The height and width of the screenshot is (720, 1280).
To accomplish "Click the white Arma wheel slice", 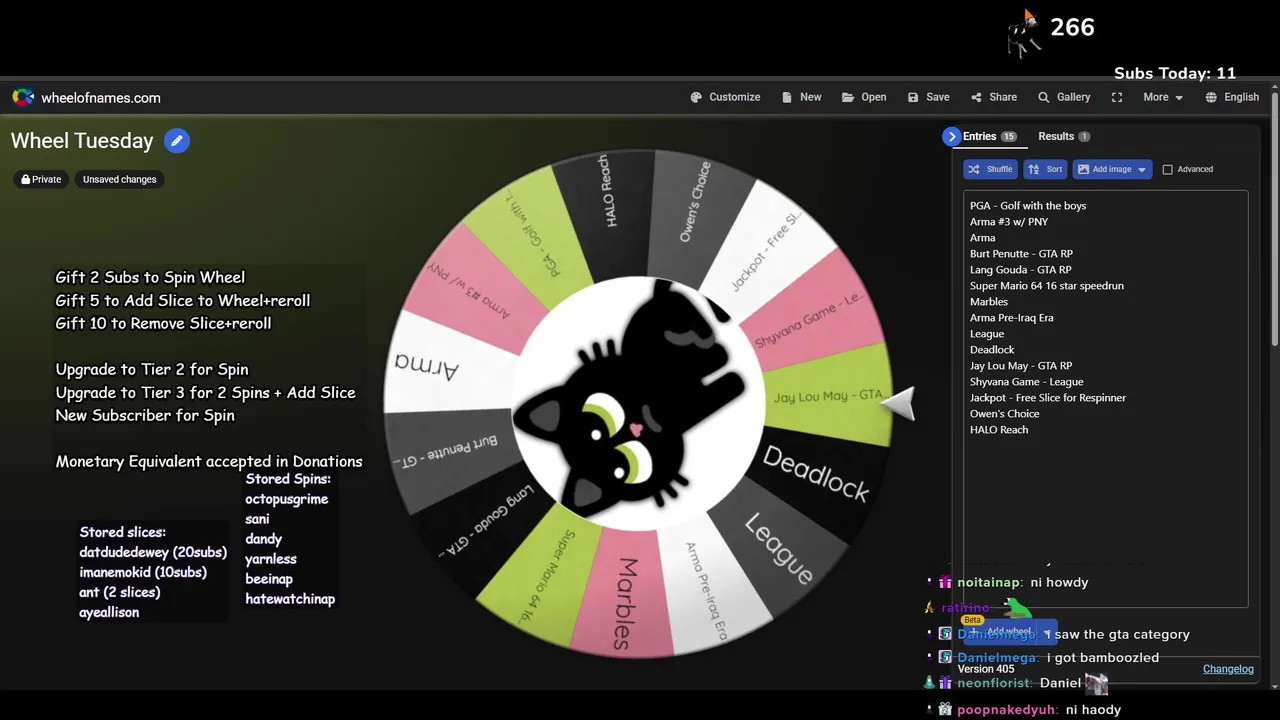I will pos(440,365).
